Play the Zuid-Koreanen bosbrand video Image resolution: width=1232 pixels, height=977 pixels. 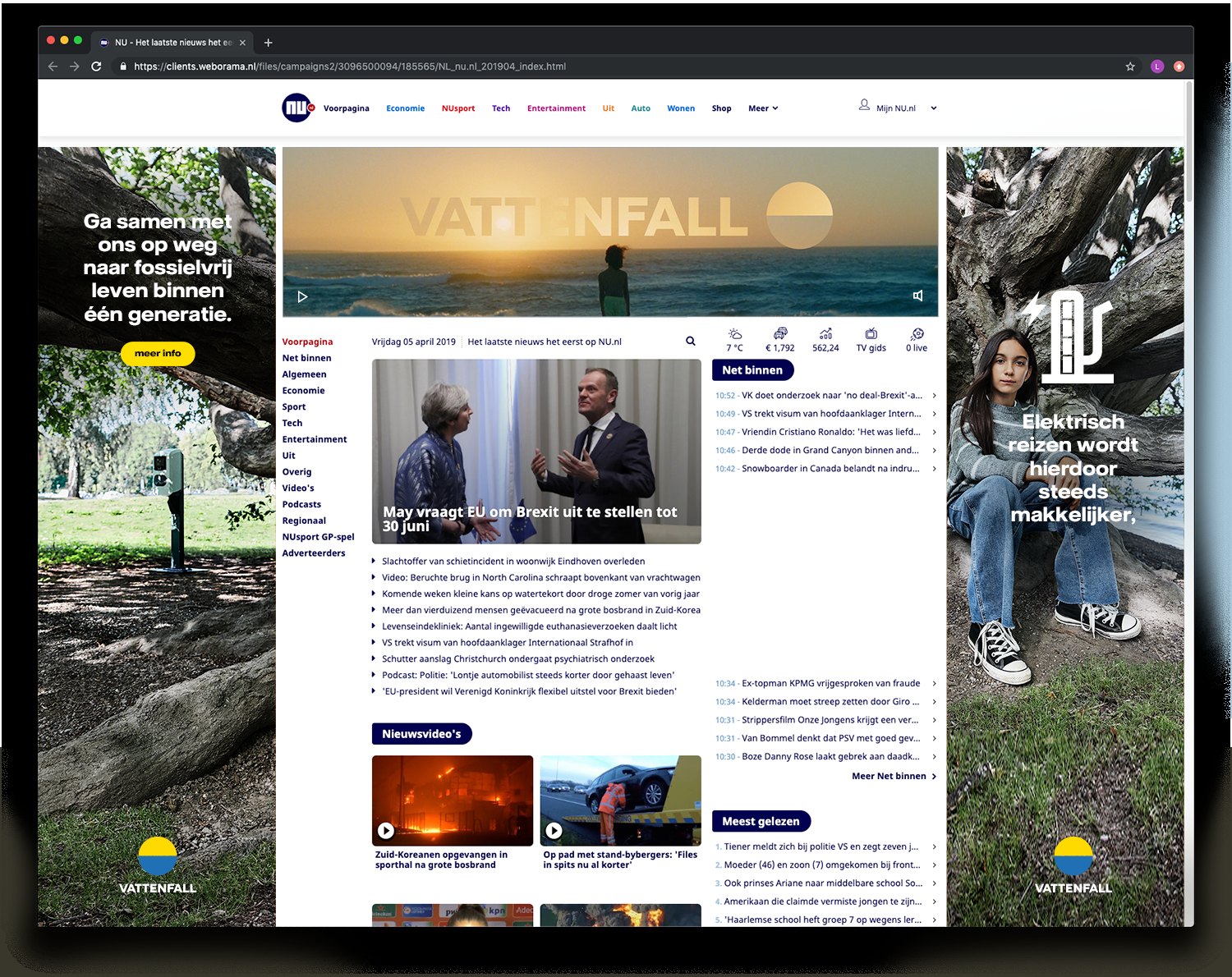pyautogui.click(x=385, y=831)
